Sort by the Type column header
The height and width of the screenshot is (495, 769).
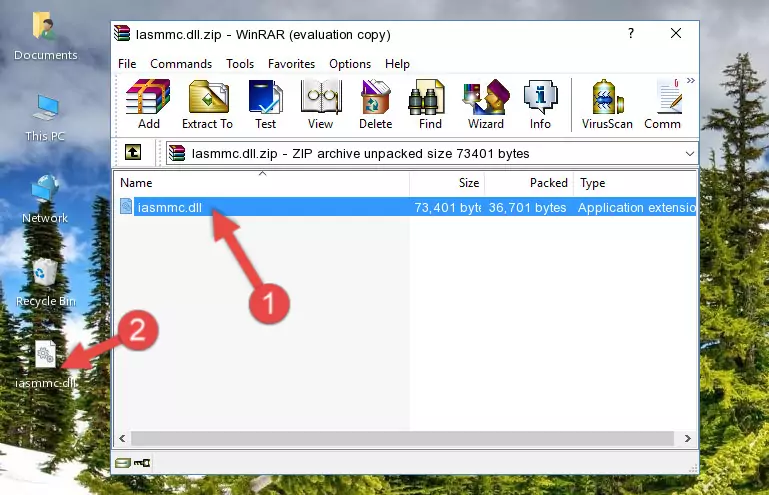(x=635, y=182)
